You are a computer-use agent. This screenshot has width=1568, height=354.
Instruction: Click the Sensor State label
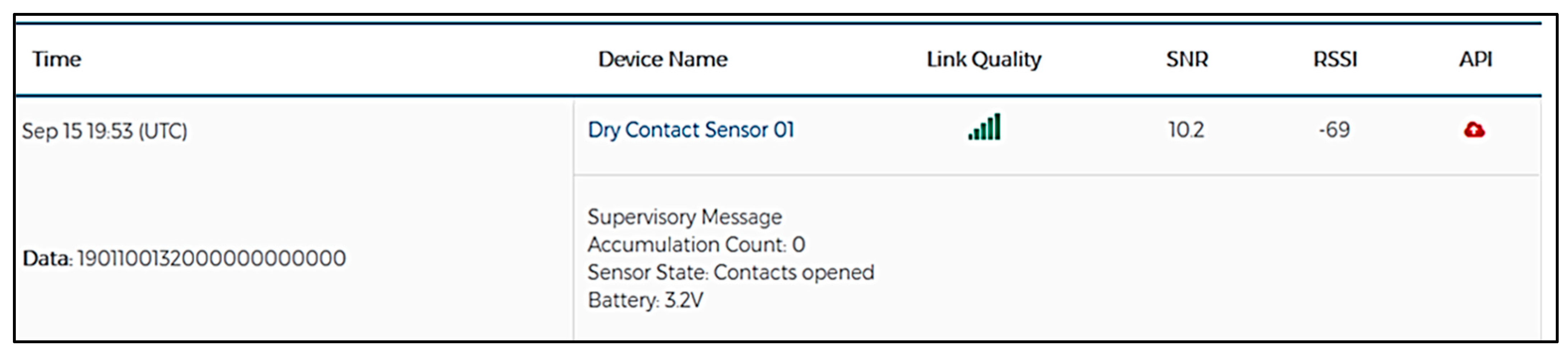647,272
